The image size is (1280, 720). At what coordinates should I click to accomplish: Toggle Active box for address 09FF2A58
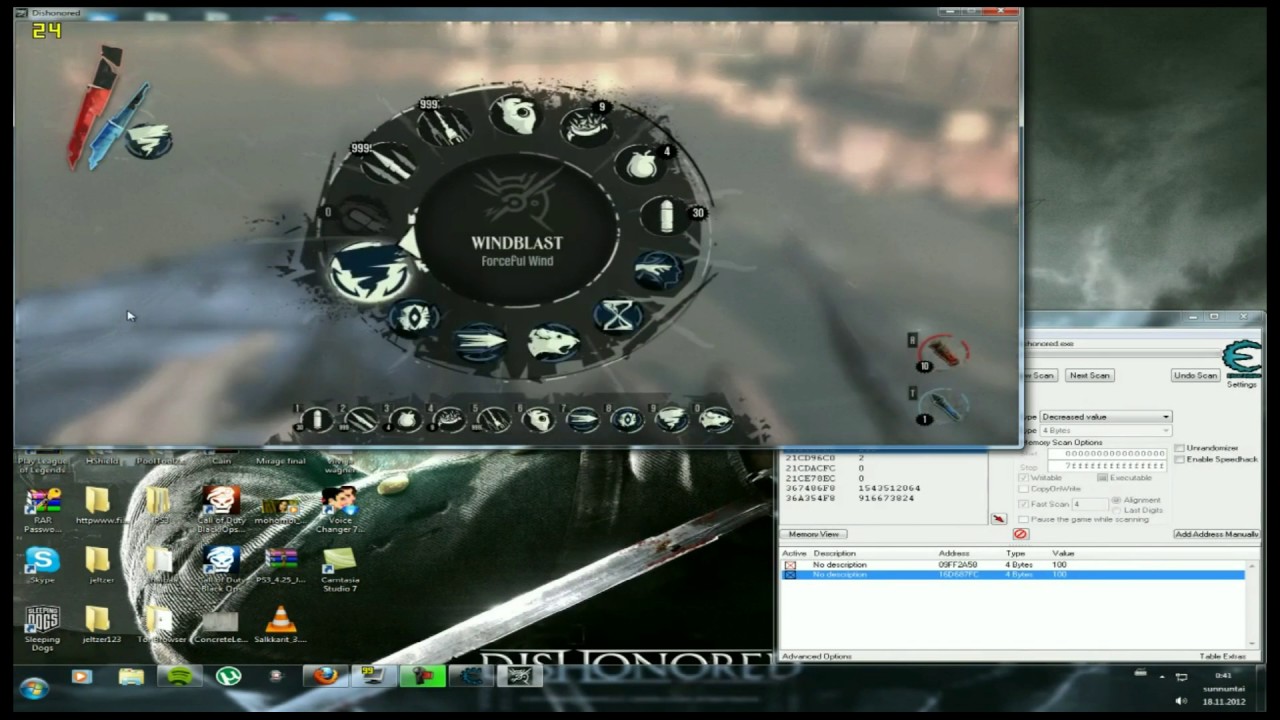(x=790, y=565)
